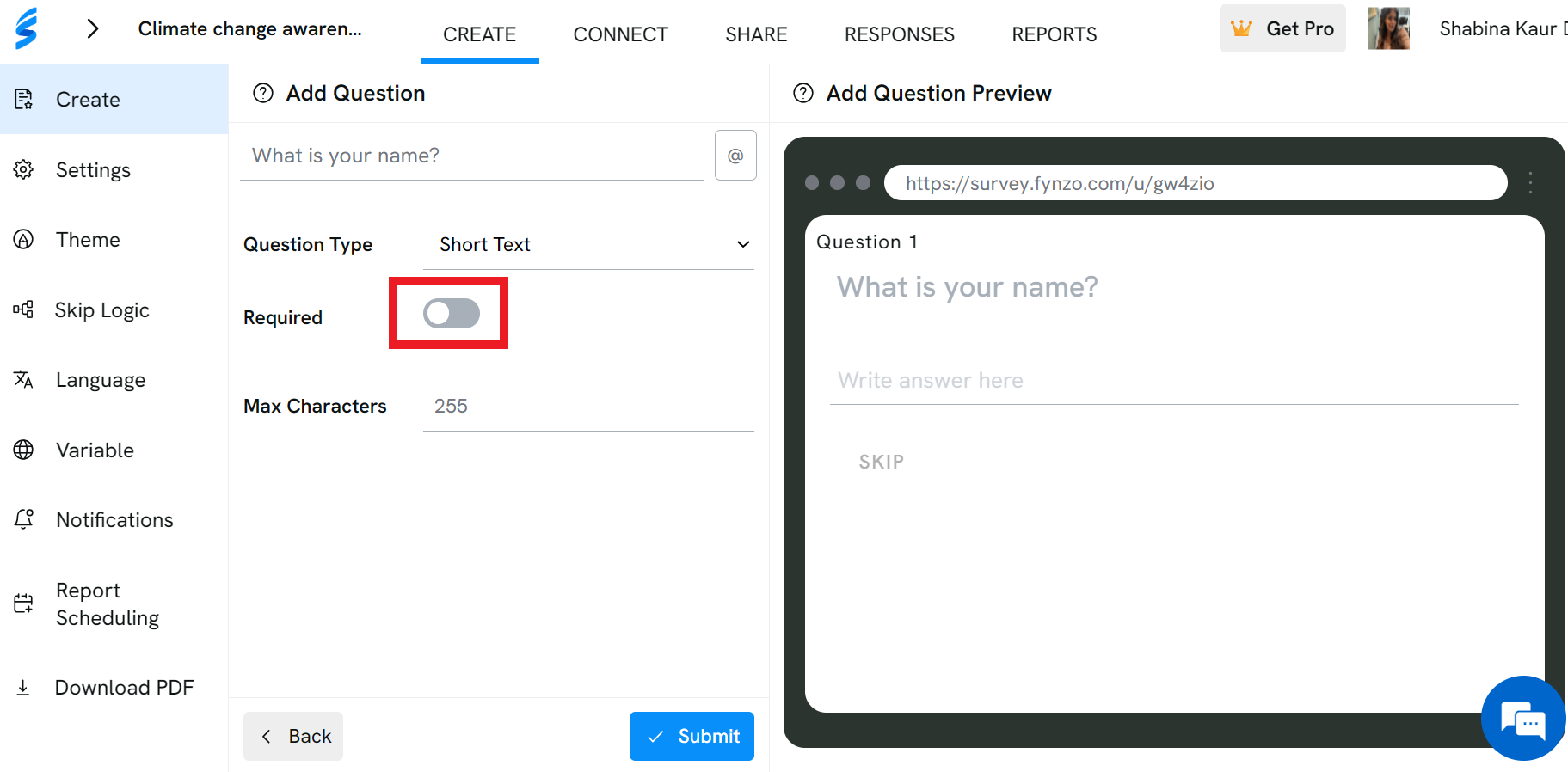This screenshot has height=772, width=1568.
Task: Open the live chat bubble
Action: click(1523, 719)
